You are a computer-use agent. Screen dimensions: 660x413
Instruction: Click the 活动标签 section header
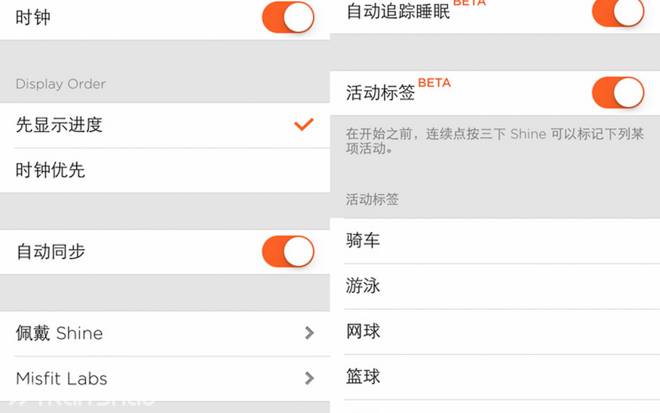372,199
